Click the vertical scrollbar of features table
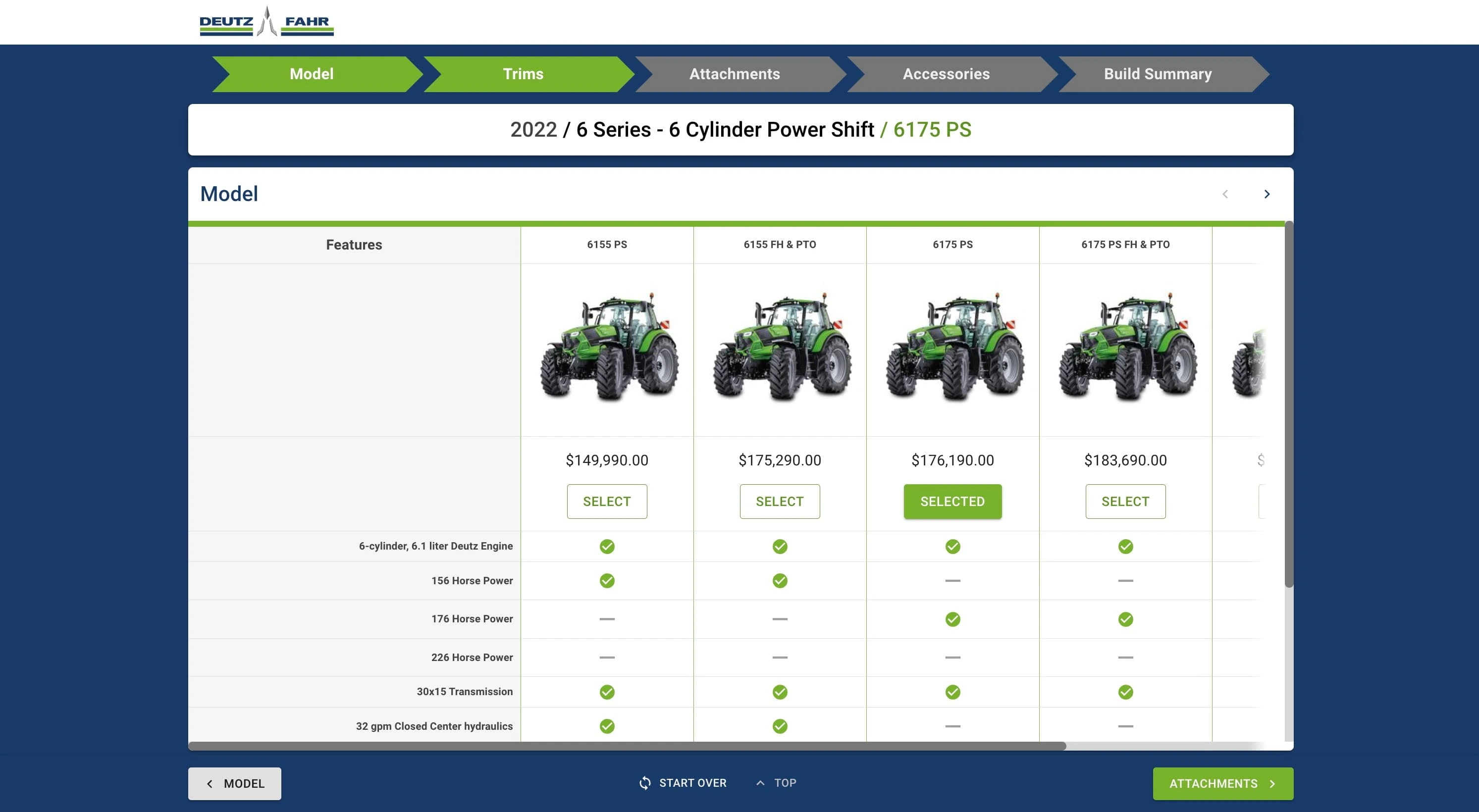 click(x=1288, y=405)
